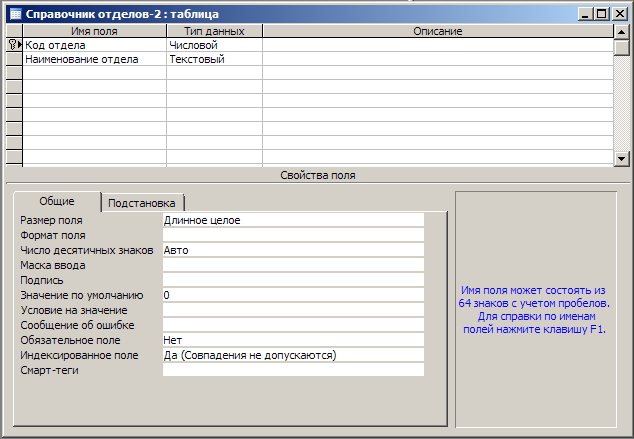The width and height of the screenshot is (634, 439).
Task: Close the 'Справочник отделов-2' table window
Action: pos(619,14)
